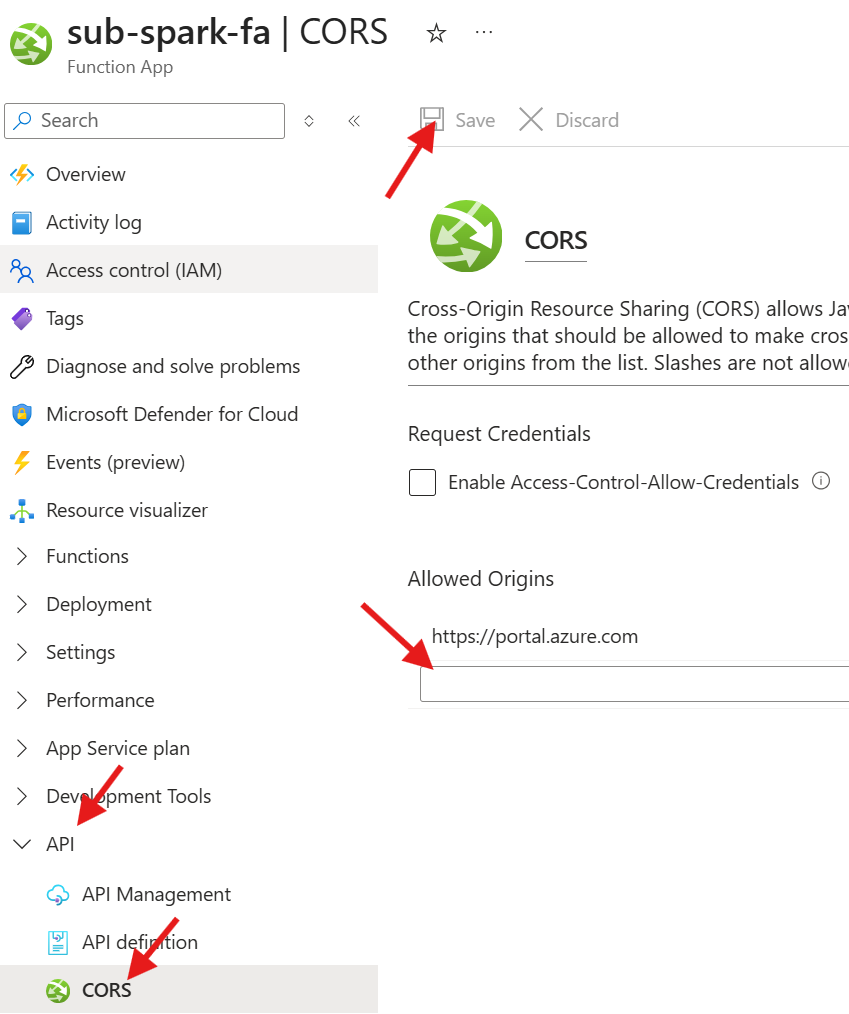Click the Discard X icon
Screen dimensions: 849x1014
click(531, 120)
